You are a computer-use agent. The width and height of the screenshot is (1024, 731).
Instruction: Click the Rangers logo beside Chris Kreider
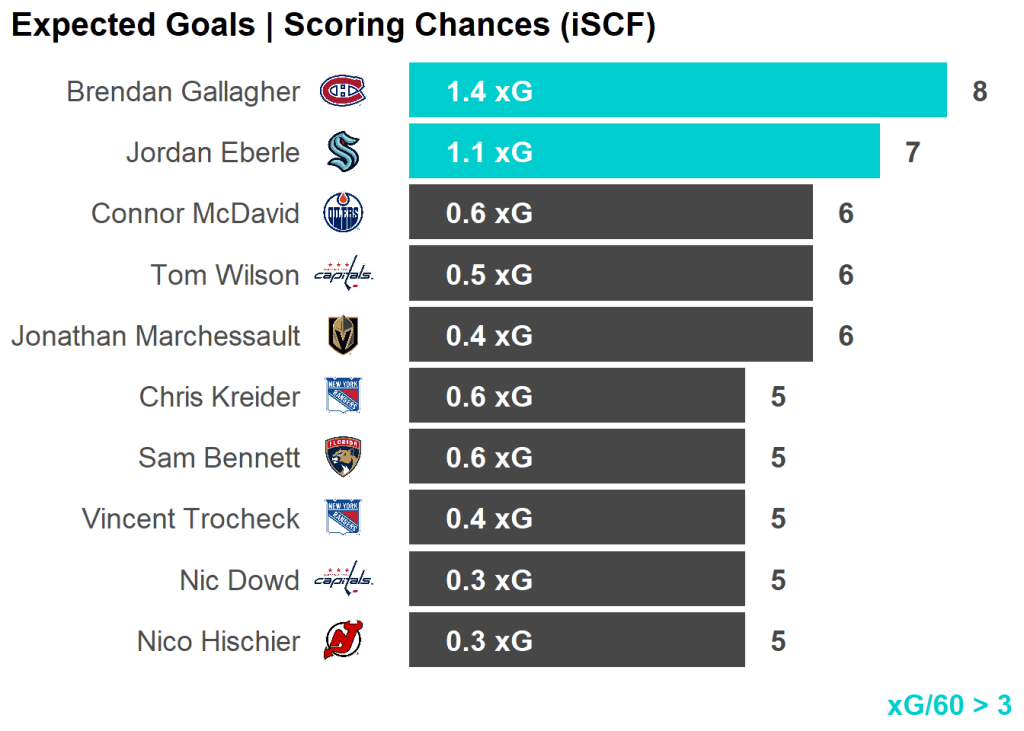click(x=343, y=397)
